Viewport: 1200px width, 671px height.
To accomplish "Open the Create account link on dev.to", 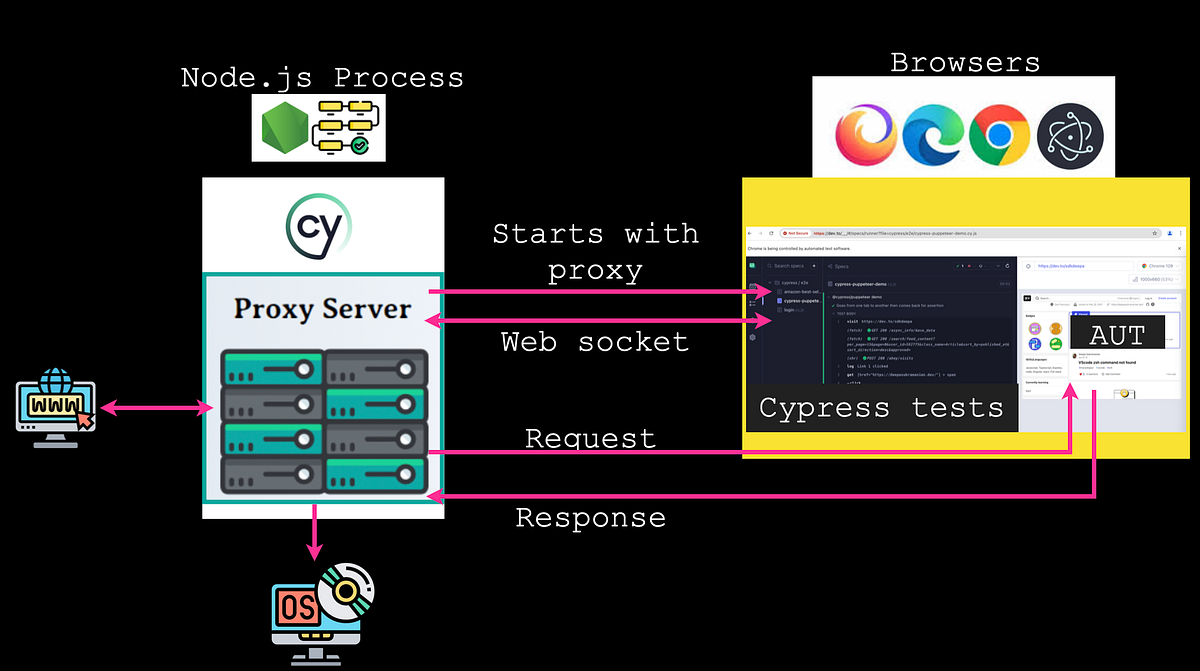I will coord(1165,298).
